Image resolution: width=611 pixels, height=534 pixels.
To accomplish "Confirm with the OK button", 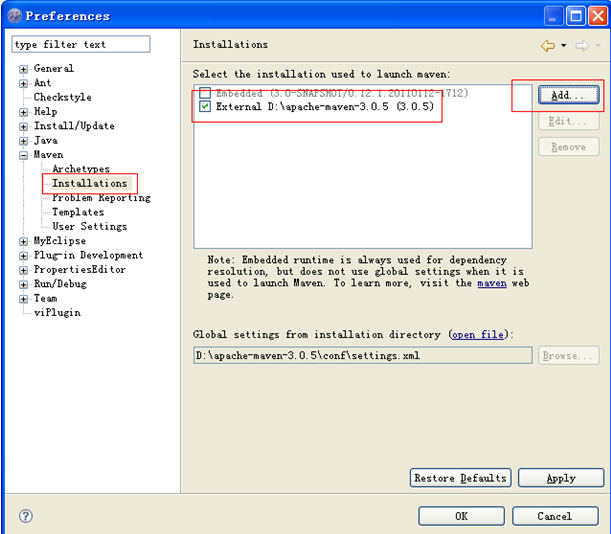I will tap(461, 516).
